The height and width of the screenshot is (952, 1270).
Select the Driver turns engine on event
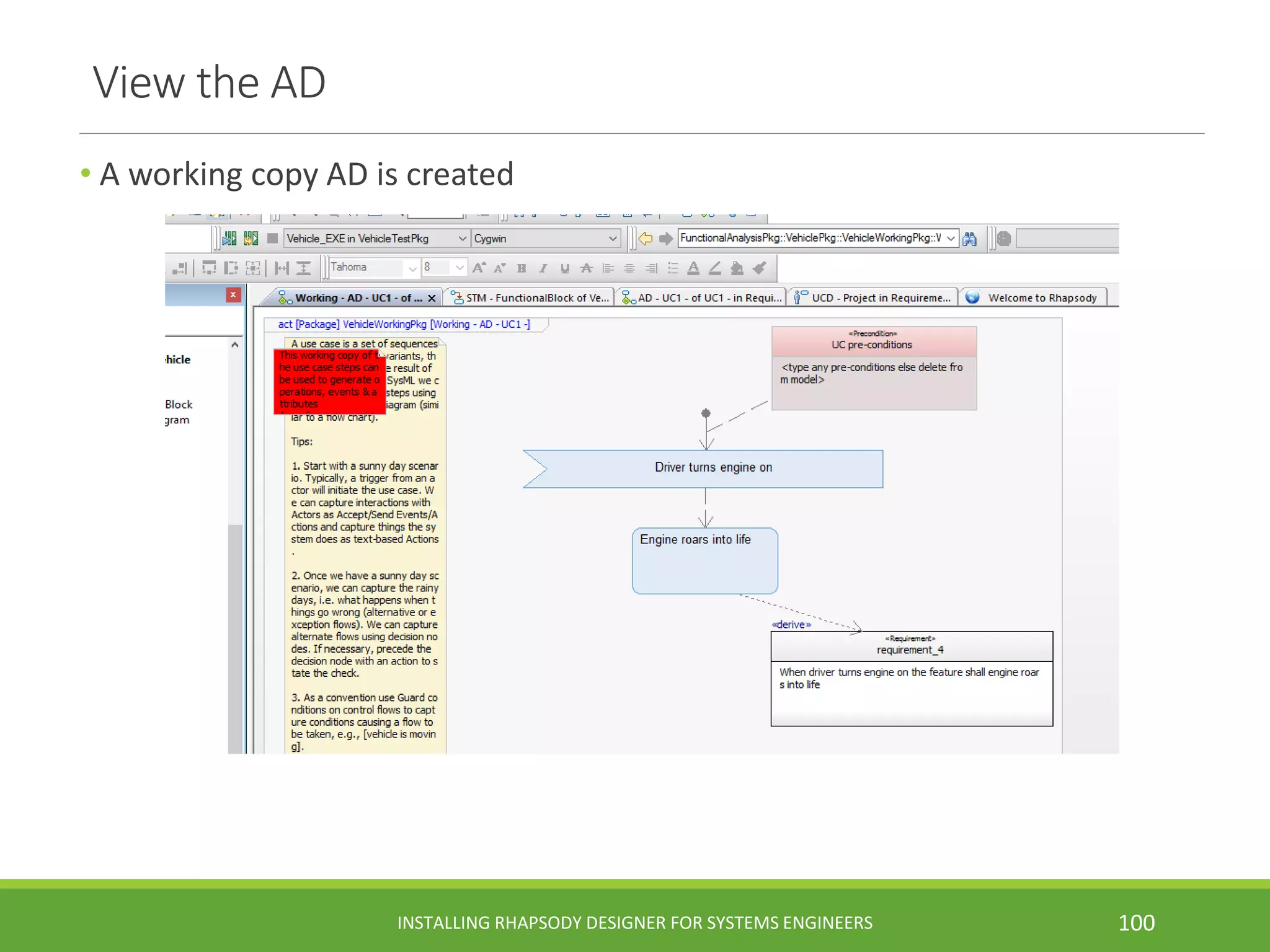pyautogui.click(x=703, y=469)
